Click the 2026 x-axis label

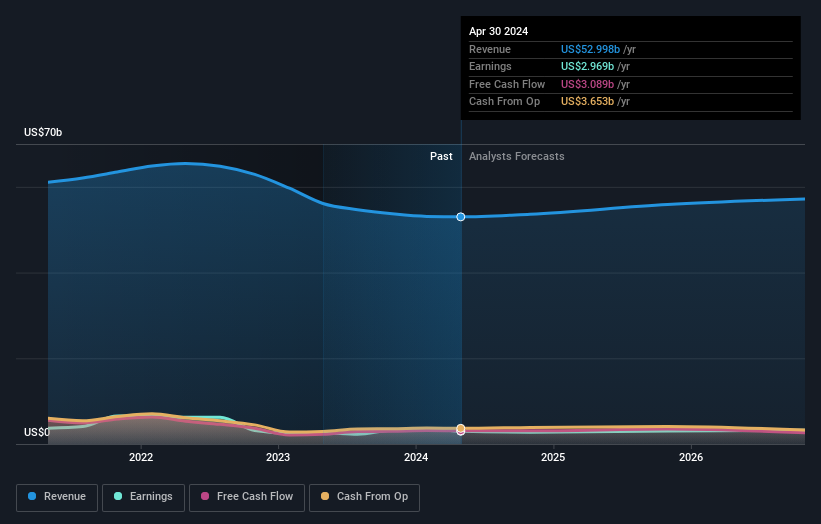[691, 457]
